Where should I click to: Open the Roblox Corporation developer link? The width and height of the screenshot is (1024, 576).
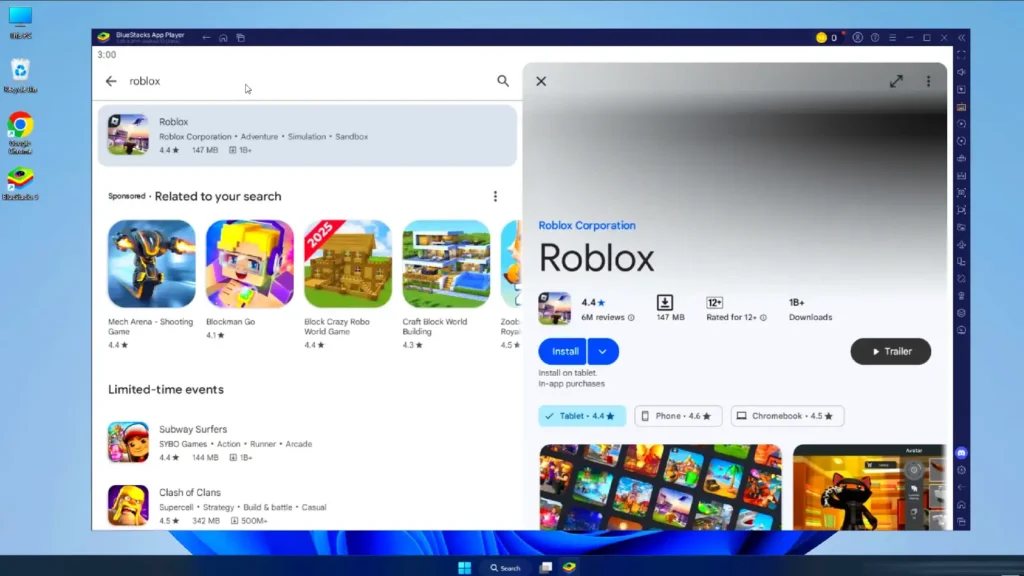point(586,225)
